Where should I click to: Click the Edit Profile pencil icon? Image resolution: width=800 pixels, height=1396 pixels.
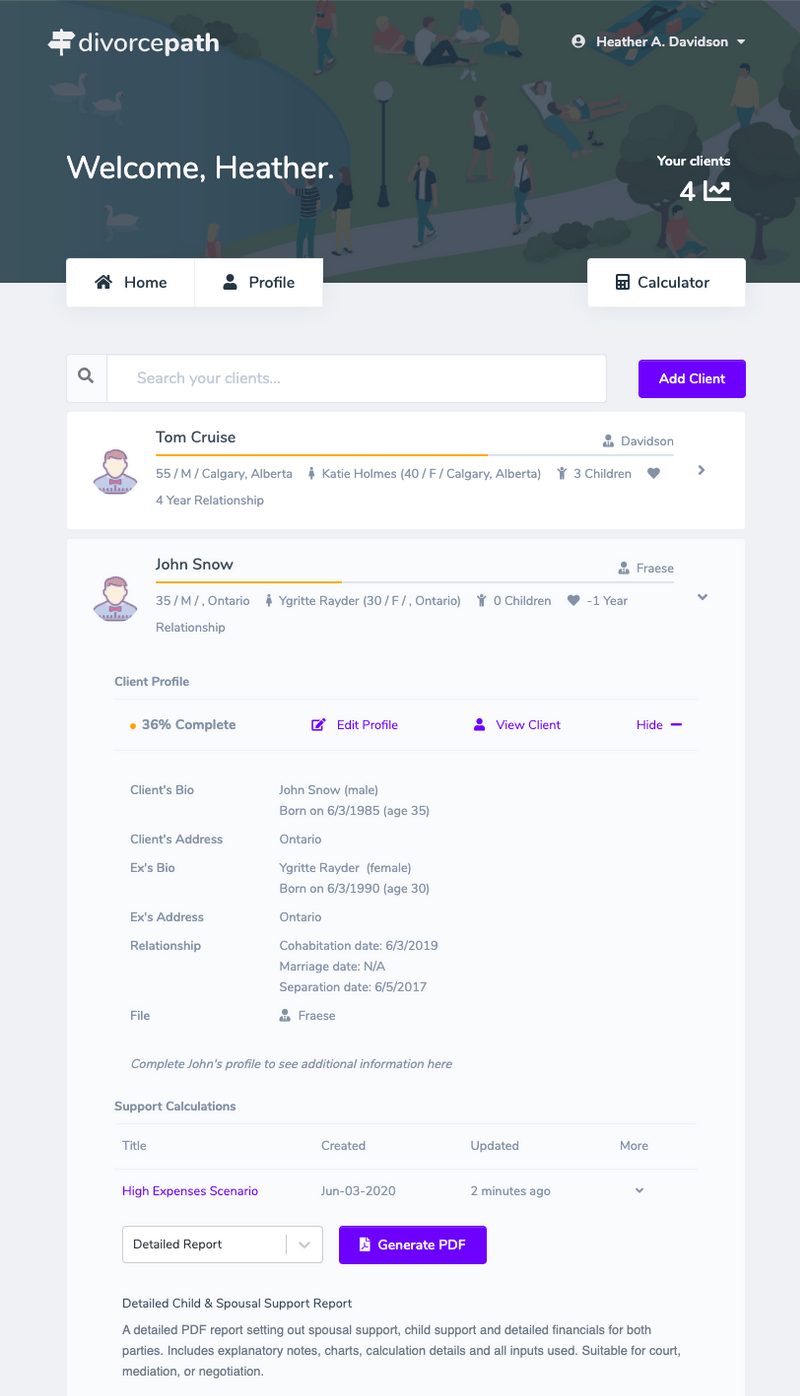coord(318,724)
